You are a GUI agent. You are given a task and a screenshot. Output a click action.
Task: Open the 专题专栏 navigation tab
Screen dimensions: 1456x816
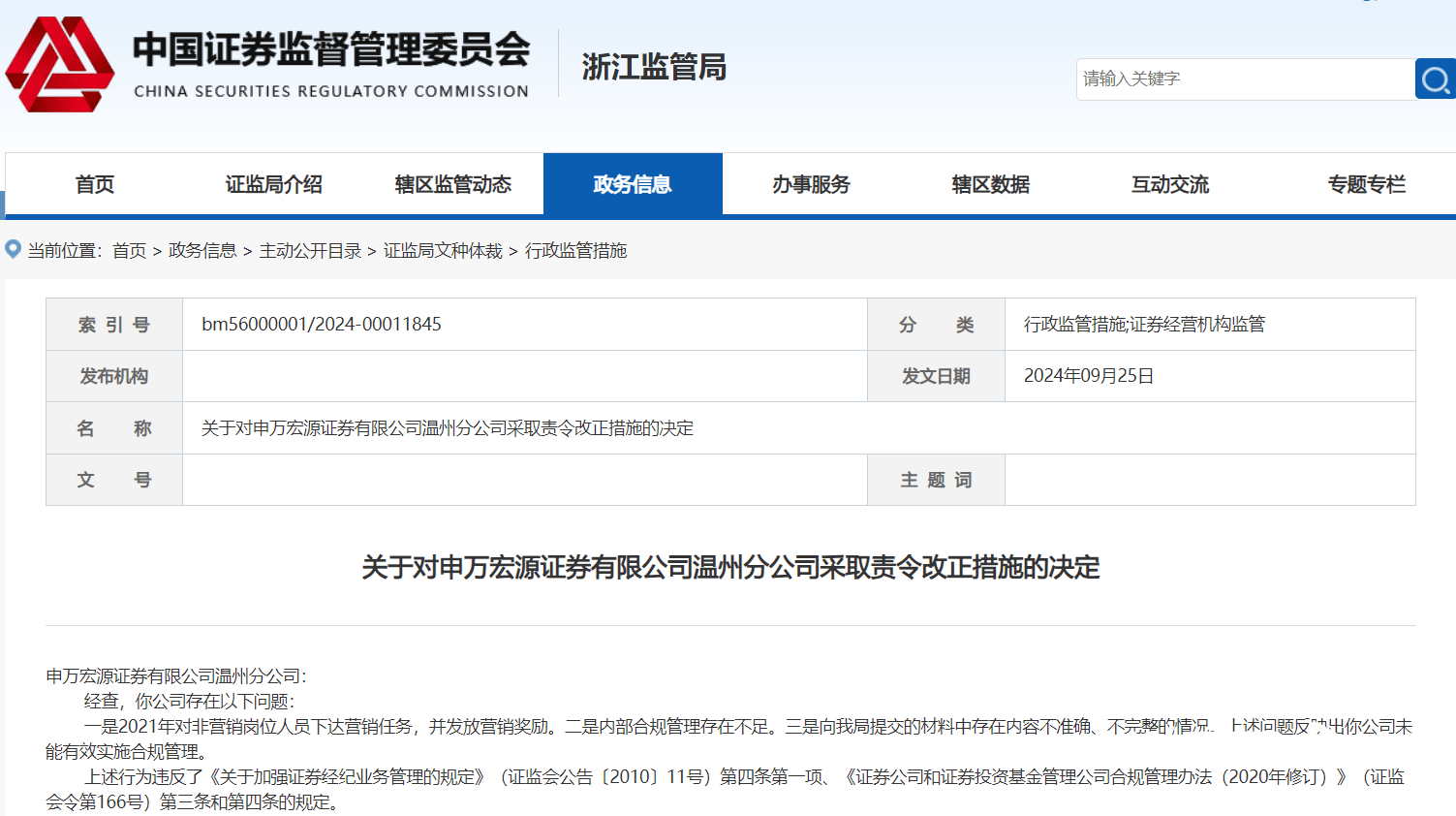(x=1366, y=184)
